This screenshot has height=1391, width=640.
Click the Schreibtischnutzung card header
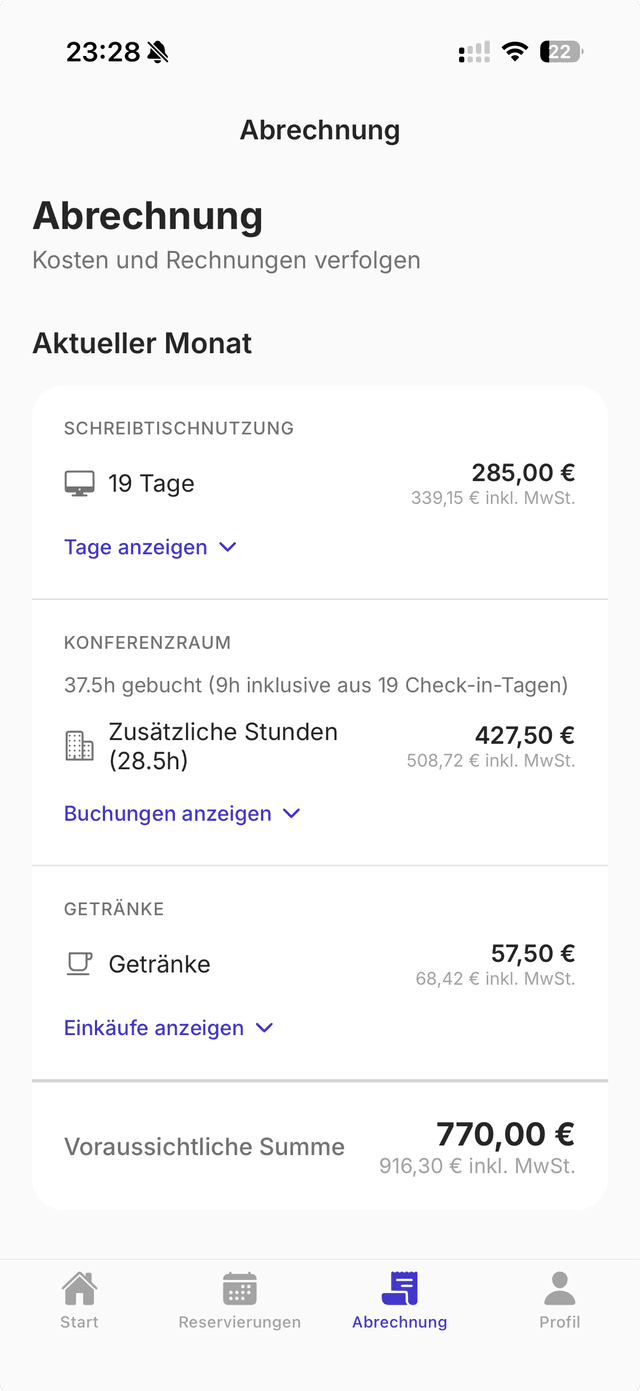click(x=179, y=428)
